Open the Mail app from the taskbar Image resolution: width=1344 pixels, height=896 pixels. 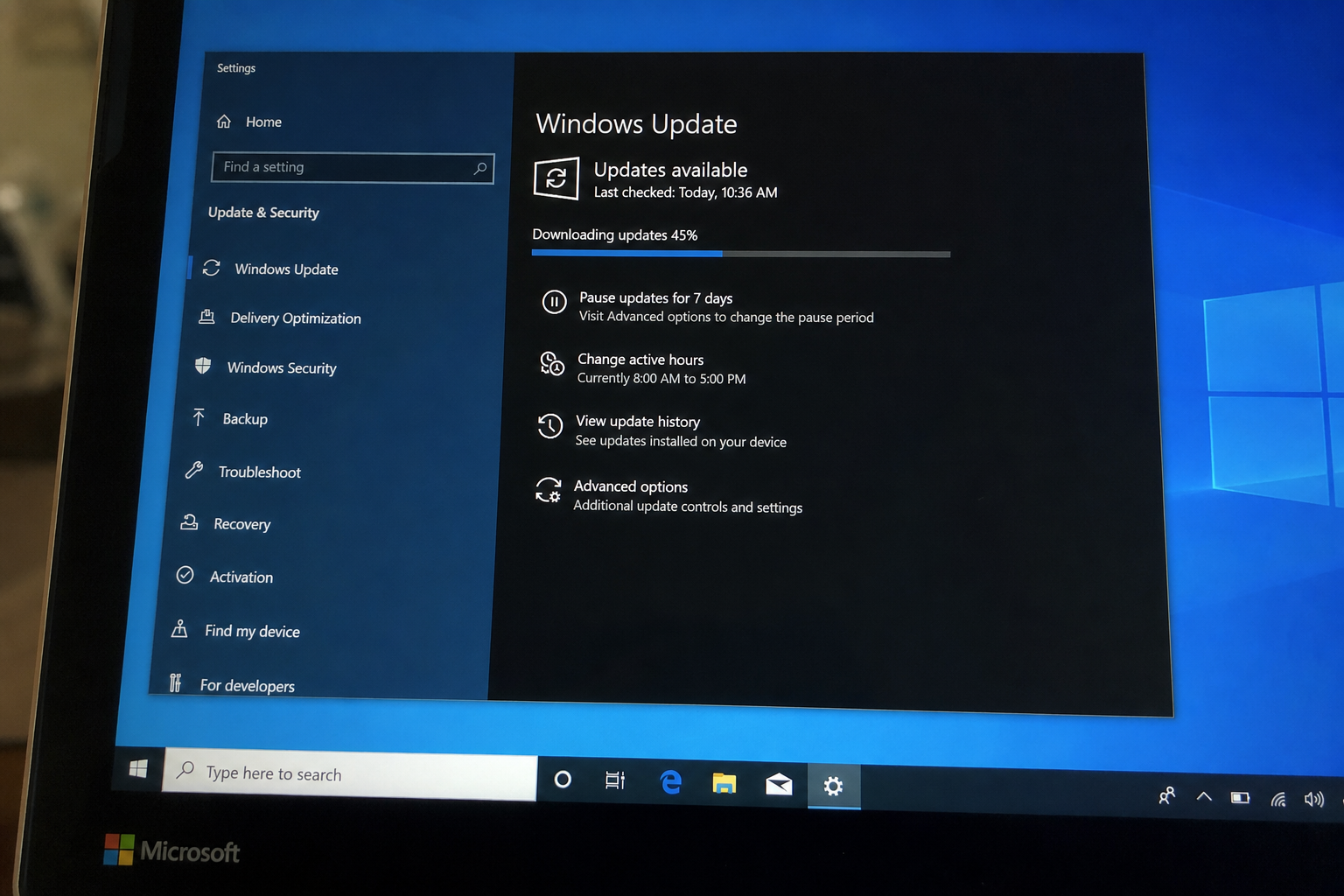tap(779, 784)
